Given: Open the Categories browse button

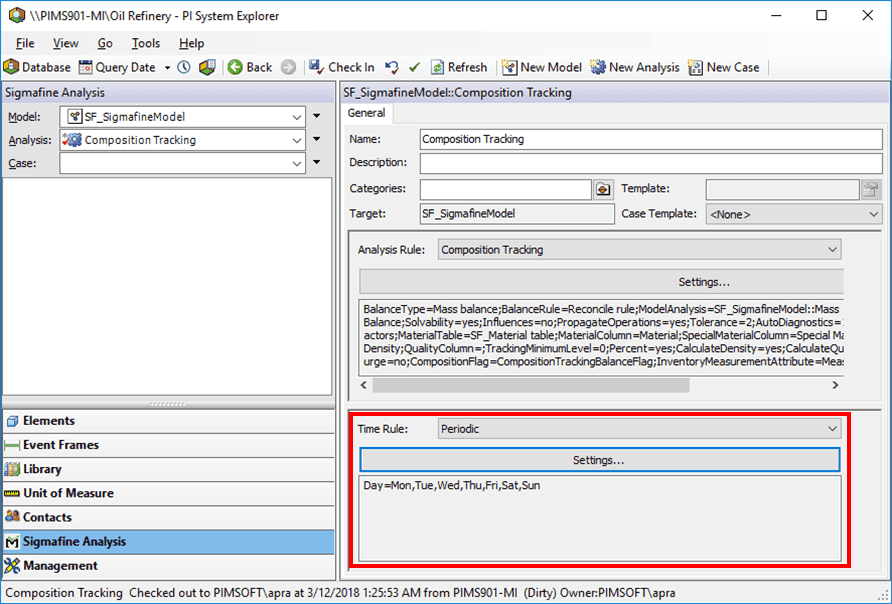Looking at the screenshot, I should [602, 188].
